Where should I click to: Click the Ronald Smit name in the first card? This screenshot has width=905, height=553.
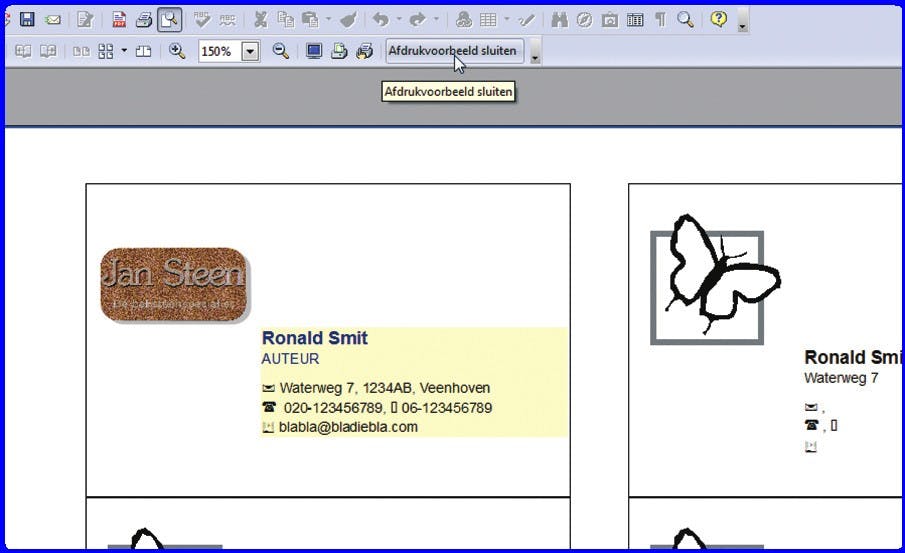tap(315, 338)
